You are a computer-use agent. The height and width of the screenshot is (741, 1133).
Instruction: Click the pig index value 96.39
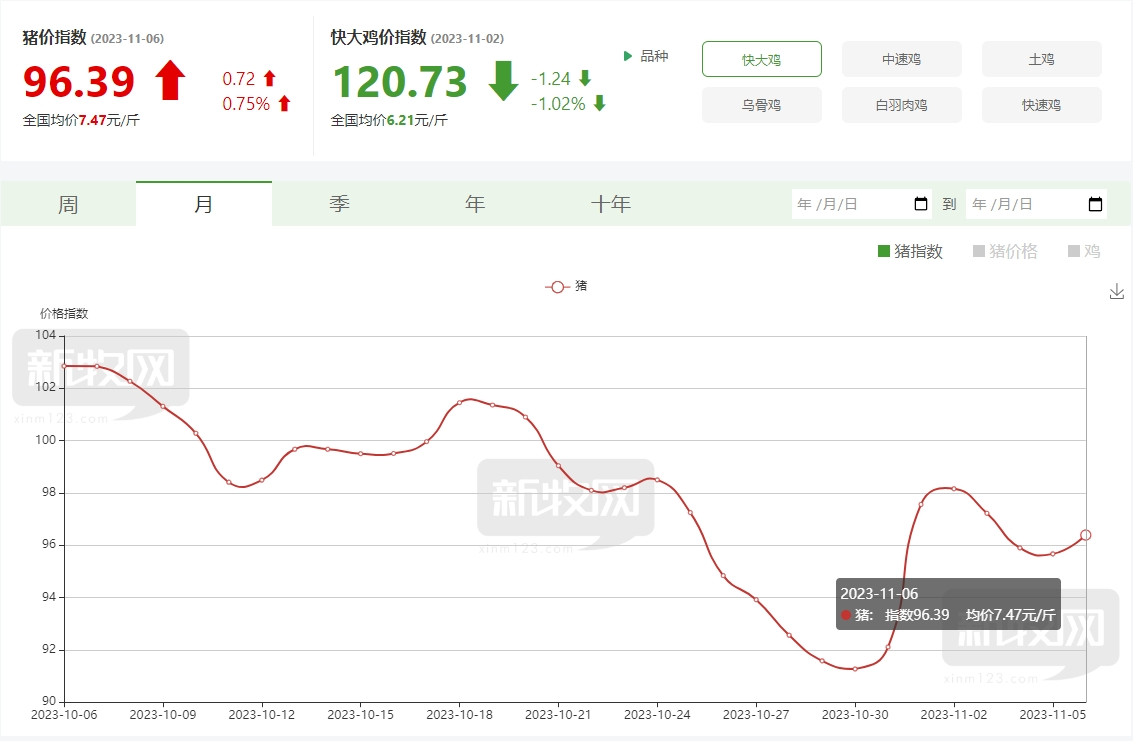click(79, 81)
